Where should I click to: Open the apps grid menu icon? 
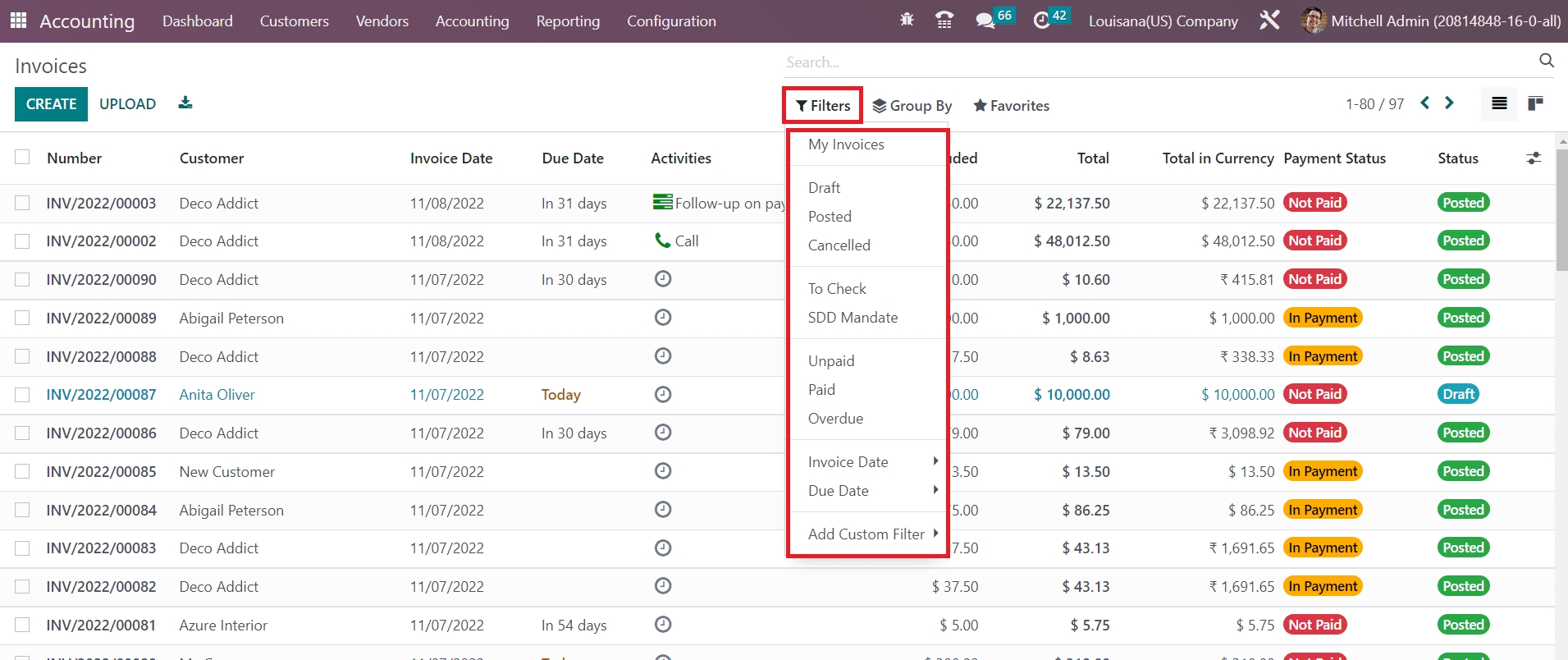pyautogui.click(x=18, y=21)
